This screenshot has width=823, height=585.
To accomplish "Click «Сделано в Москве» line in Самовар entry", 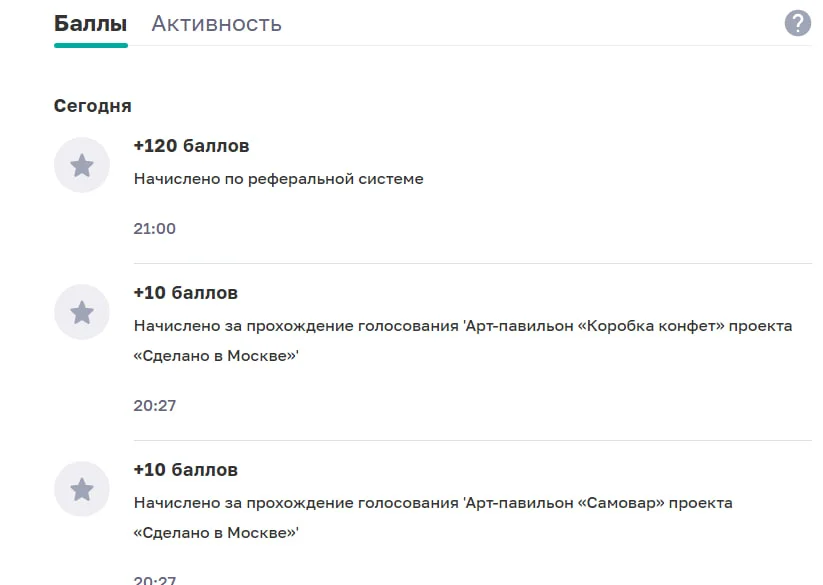I will (x=216, y=533).
